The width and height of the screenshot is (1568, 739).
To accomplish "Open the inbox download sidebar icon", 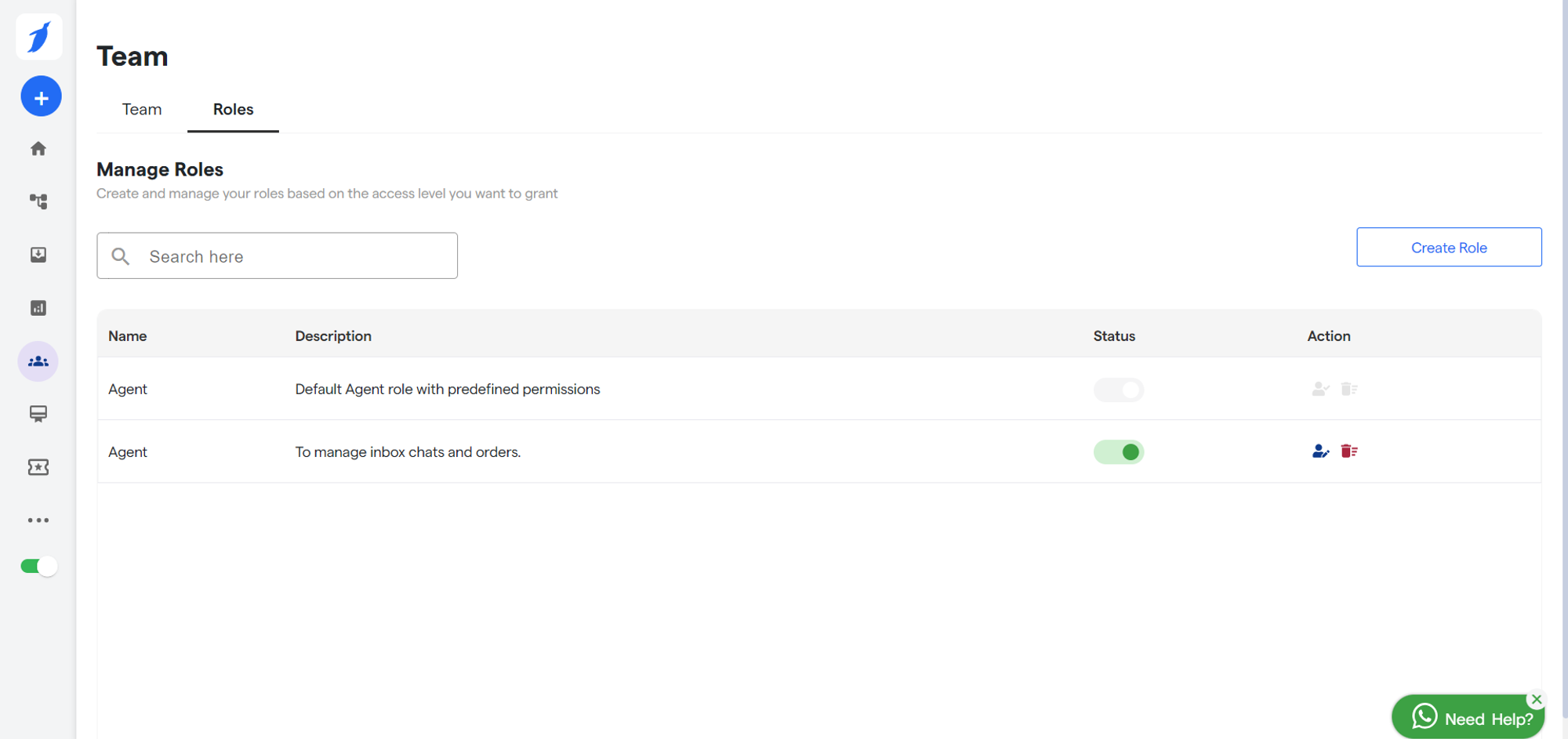I will [x=38, y=255].
